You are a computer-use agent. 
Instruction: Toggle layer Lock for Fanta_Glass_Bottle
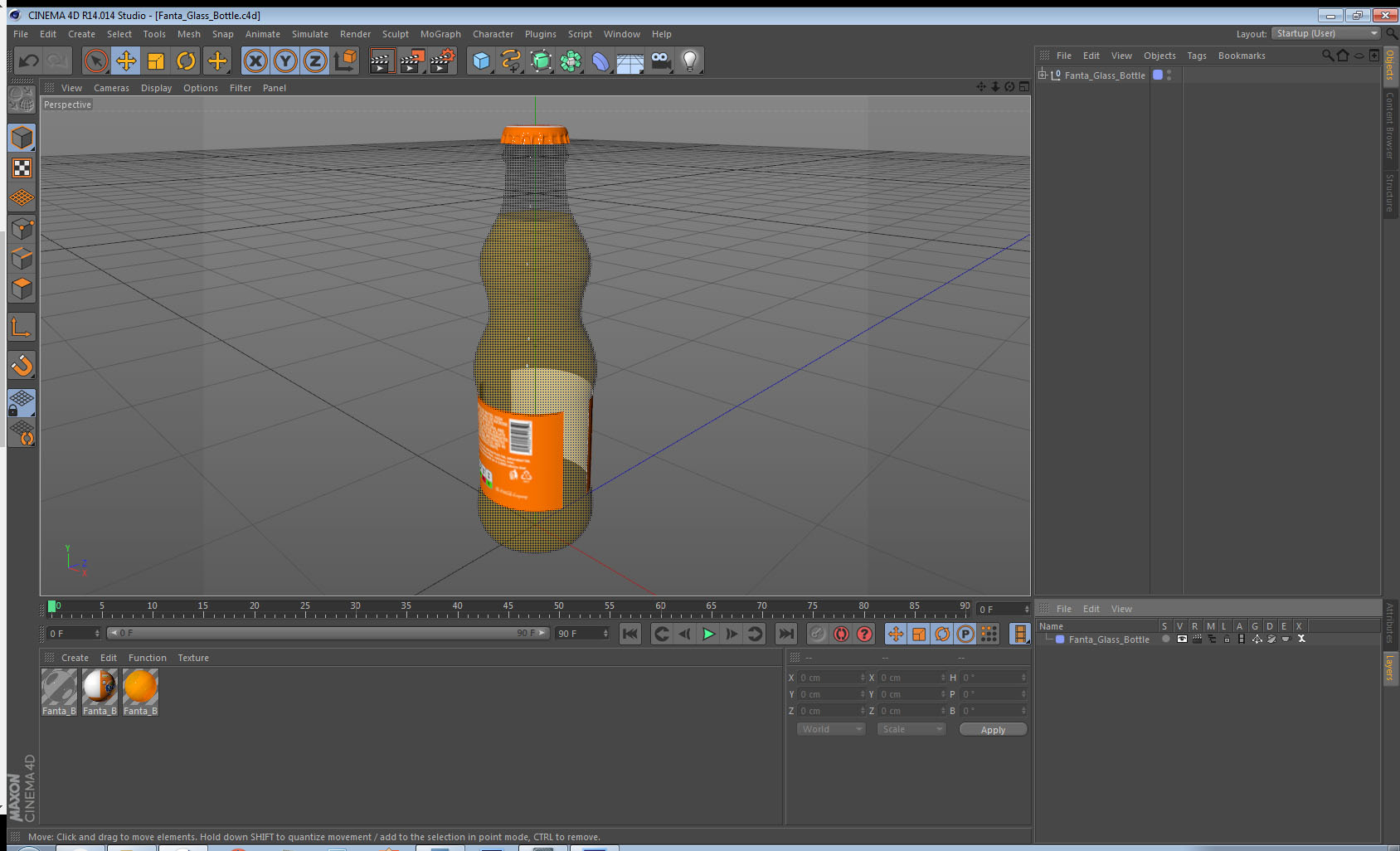tap(1227, 639)
